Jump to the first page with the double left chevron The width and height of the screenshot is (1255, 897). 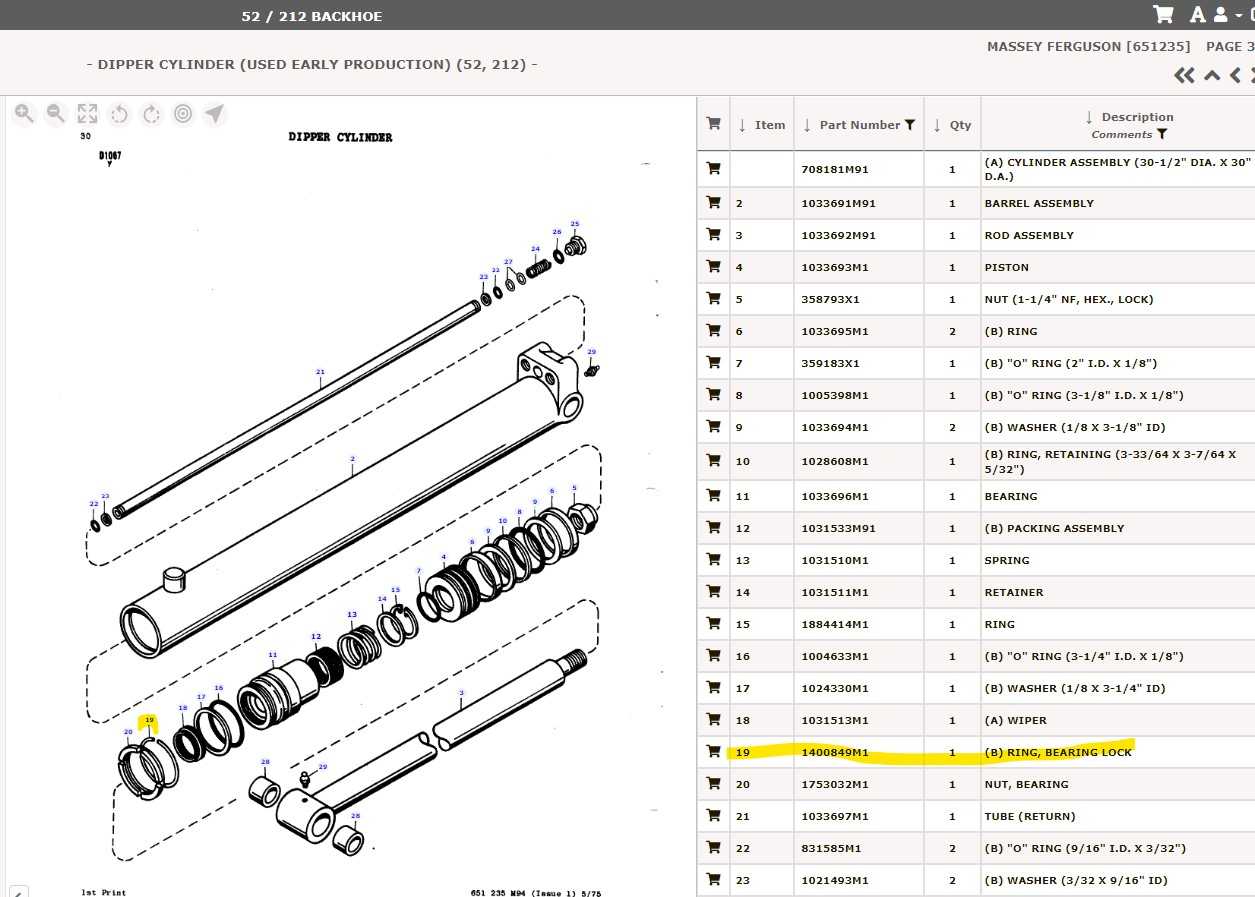pos(1185,75)
